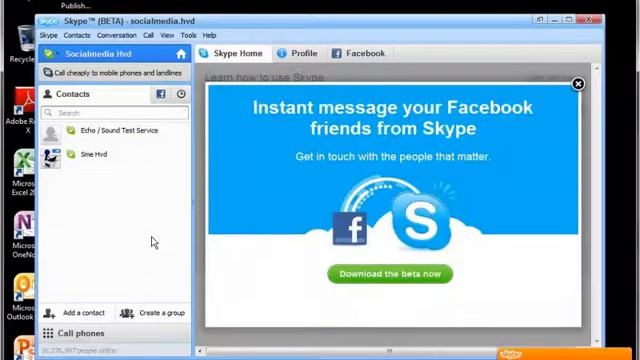This screenshot has height=360, width=640.
Task: Click Sme Hvd's green status icon
Action: (71, 154)
